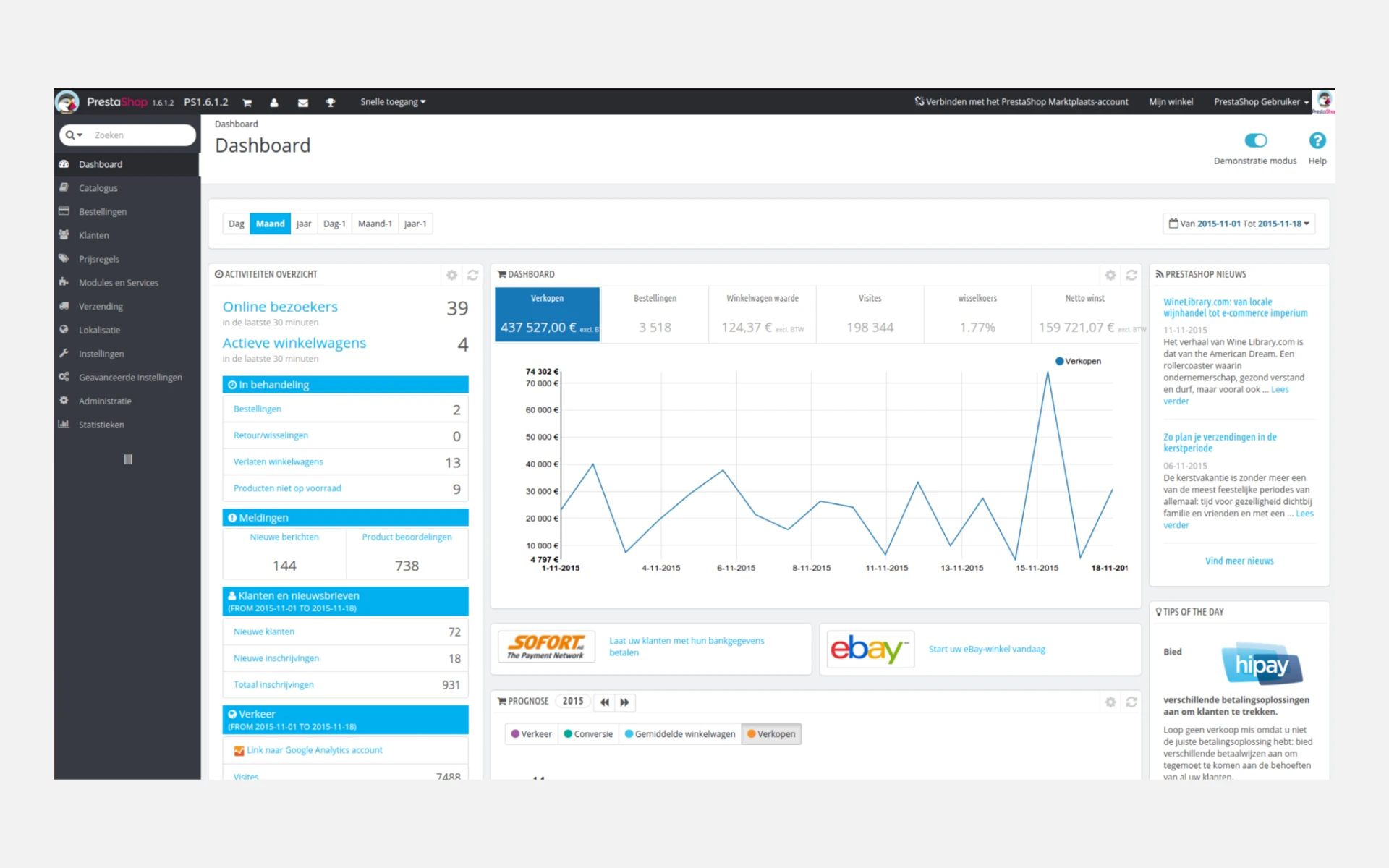Open Dashboard panel gear settings

click(x=1110, y=275)
